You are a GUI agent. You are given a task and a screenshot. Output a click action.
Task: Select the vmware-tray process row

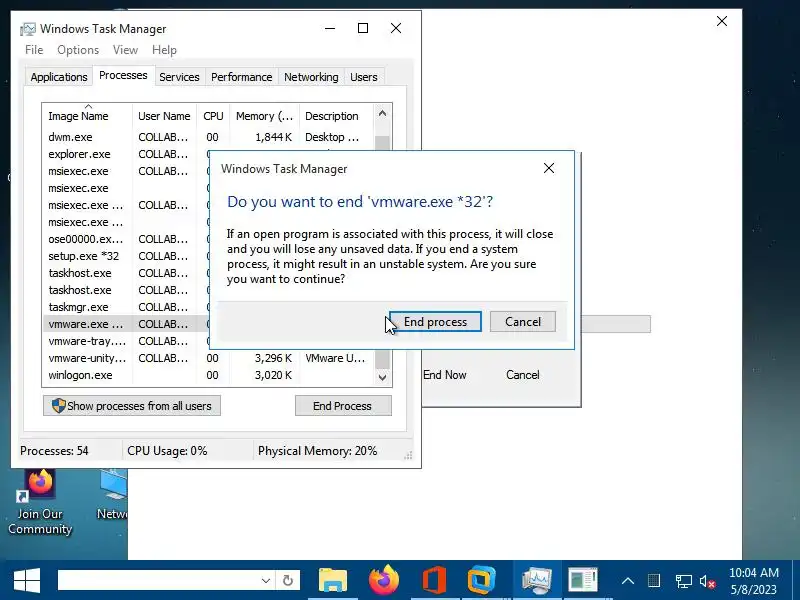point(126,341)
